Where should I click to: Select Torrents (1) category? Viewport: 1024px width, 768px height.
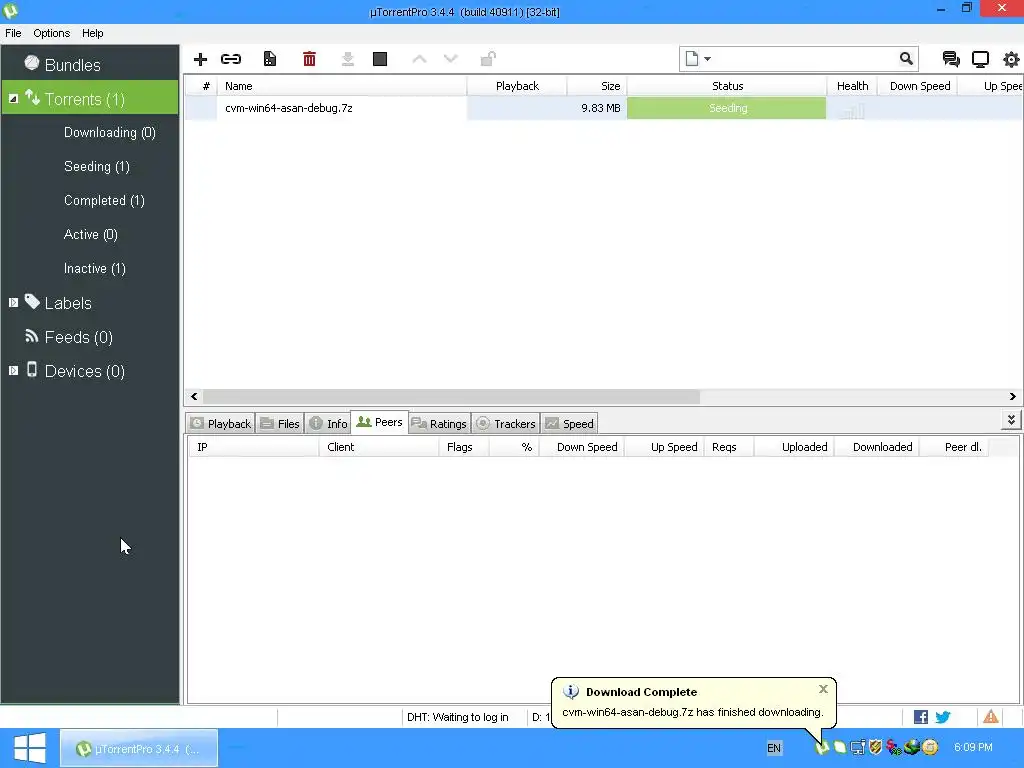(90, 97)
